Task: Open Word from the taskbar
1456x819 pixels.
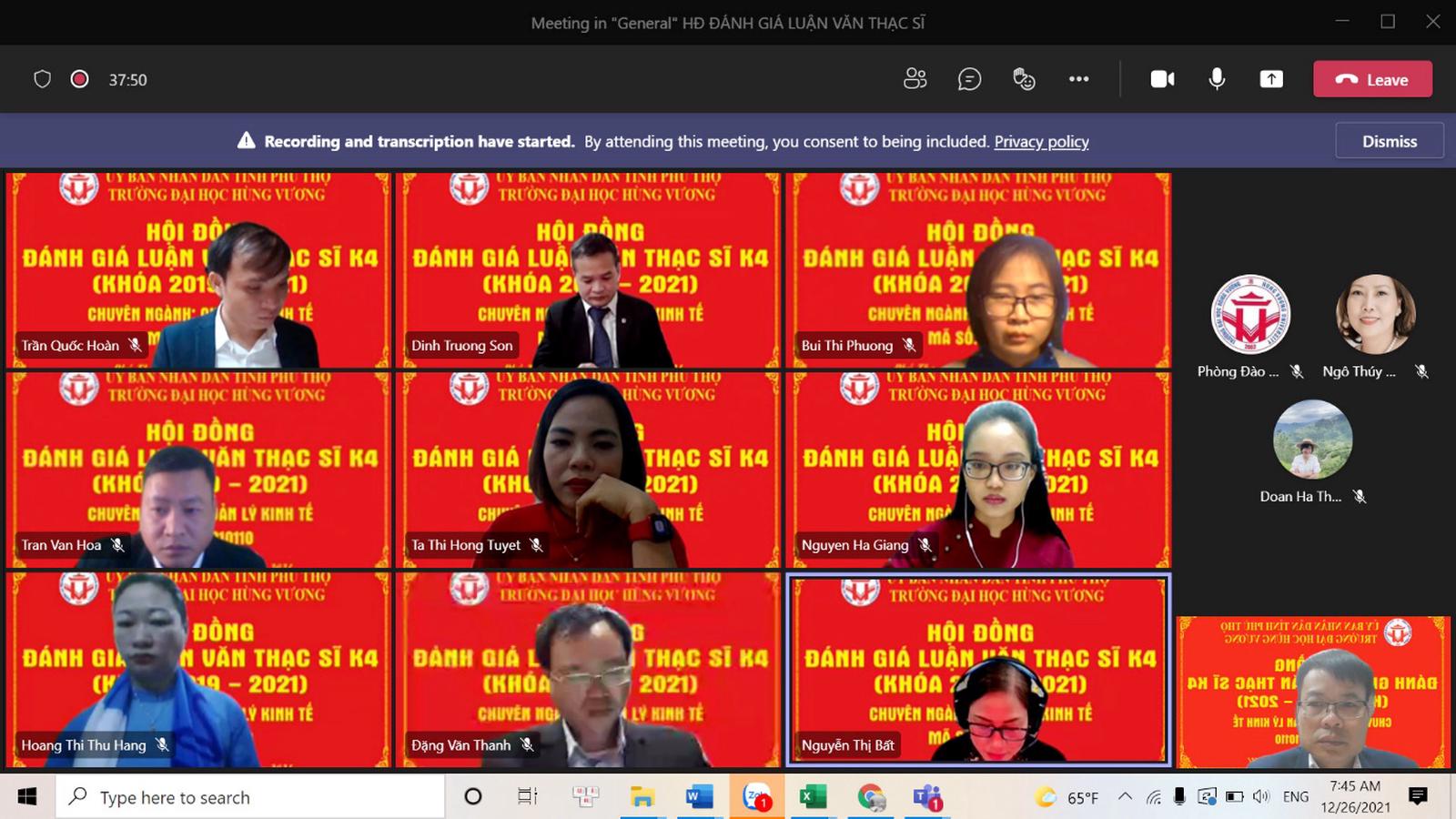Action: point(698,797)
